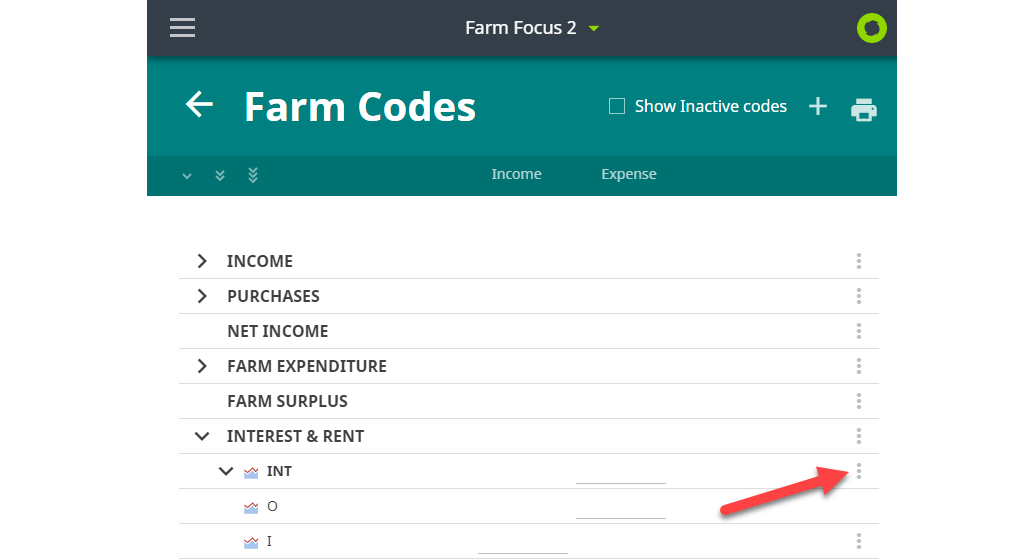
Task: Select the Expense column header
Action: pos(628,174)
